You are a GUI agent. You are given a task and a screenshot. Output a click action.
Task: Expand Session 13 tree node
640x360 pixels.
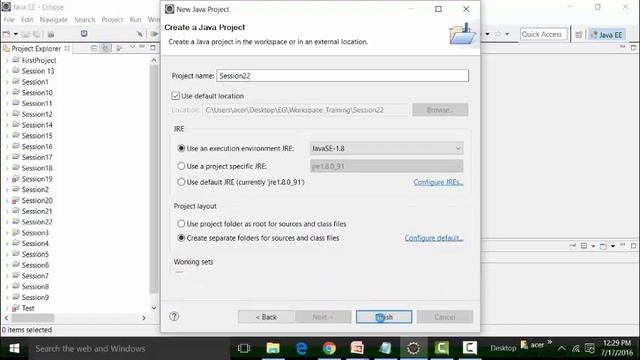(7, 71)
